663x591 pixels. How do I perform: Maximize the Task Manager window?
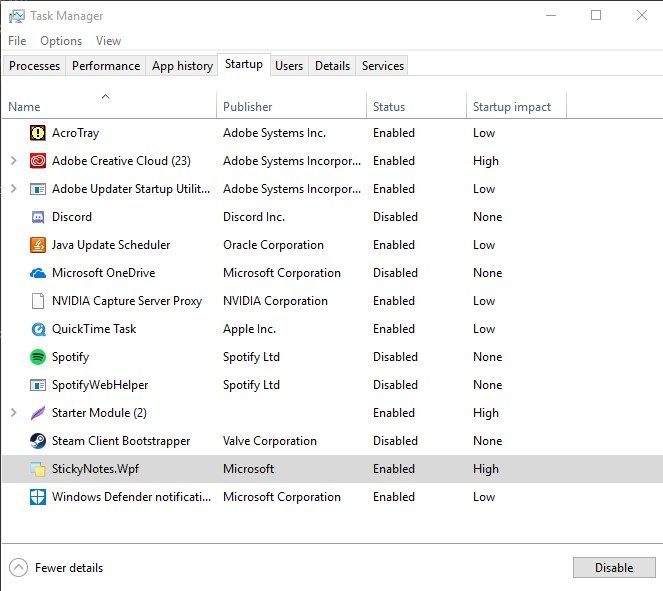click(596, 15)
